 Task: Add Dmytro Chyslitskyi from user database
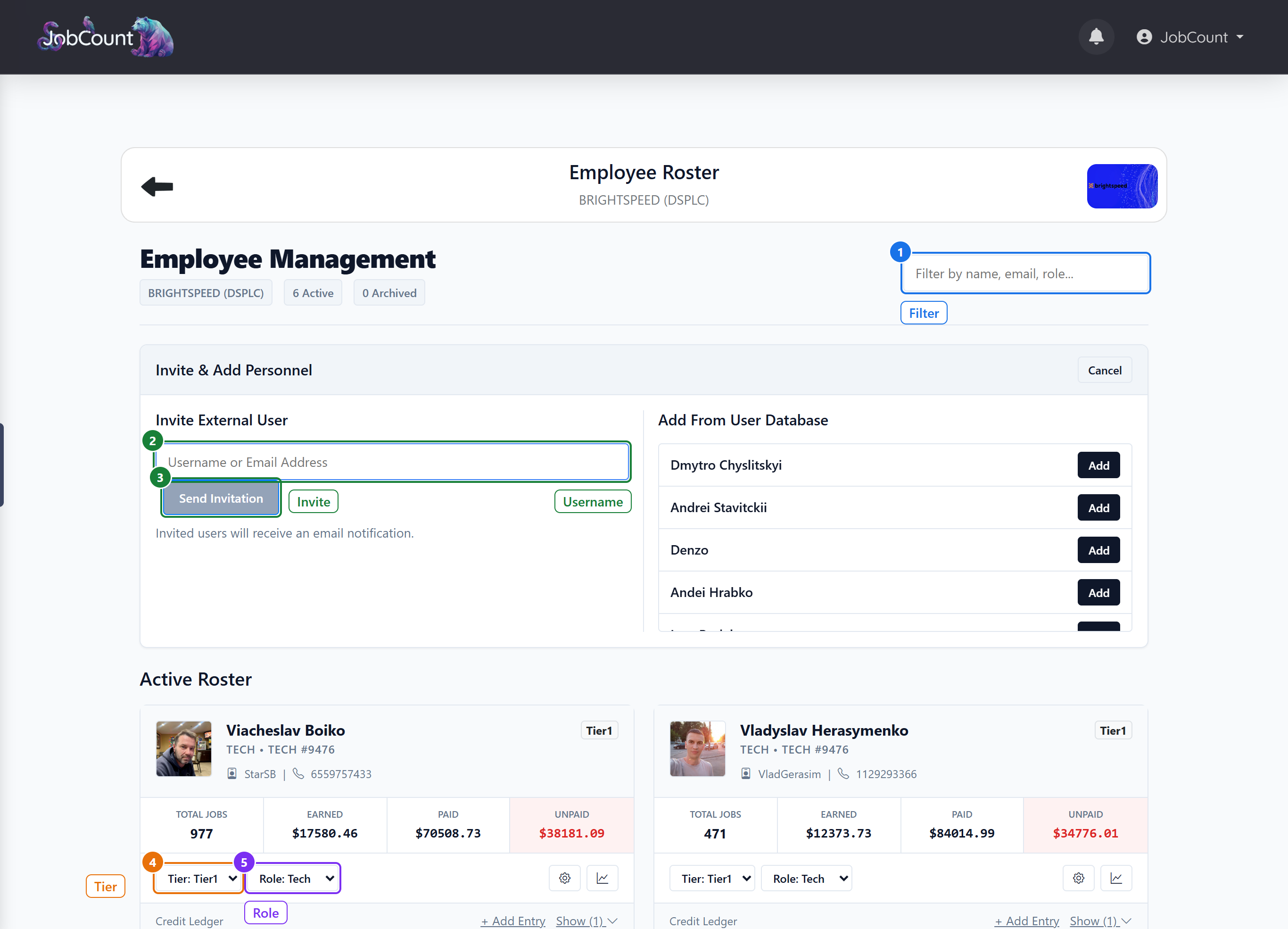pos(1098,465)
